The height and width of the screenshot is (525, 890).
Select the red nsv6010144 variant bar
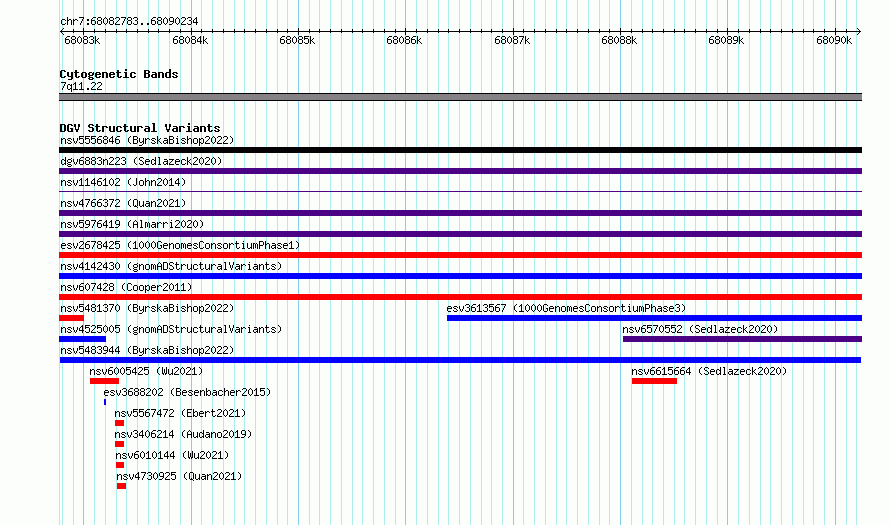click(120, 465)
